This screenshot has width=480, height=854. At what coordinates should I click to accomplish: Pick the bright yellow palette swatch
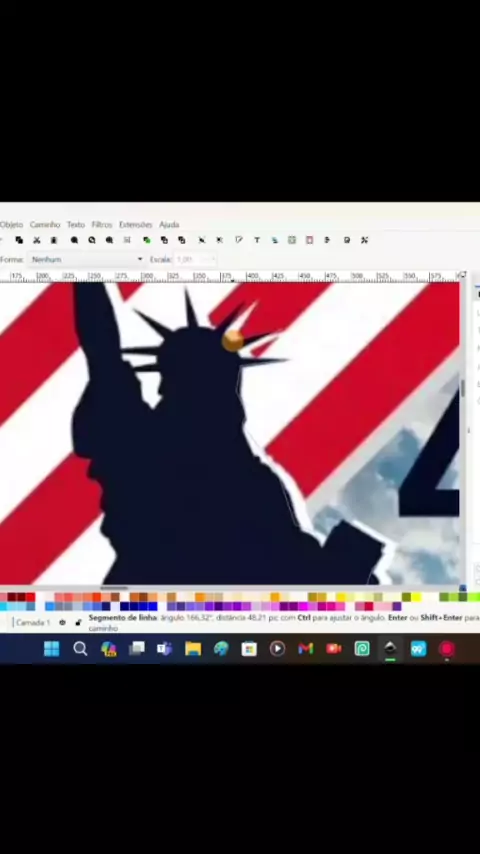[x=416, y=597]
